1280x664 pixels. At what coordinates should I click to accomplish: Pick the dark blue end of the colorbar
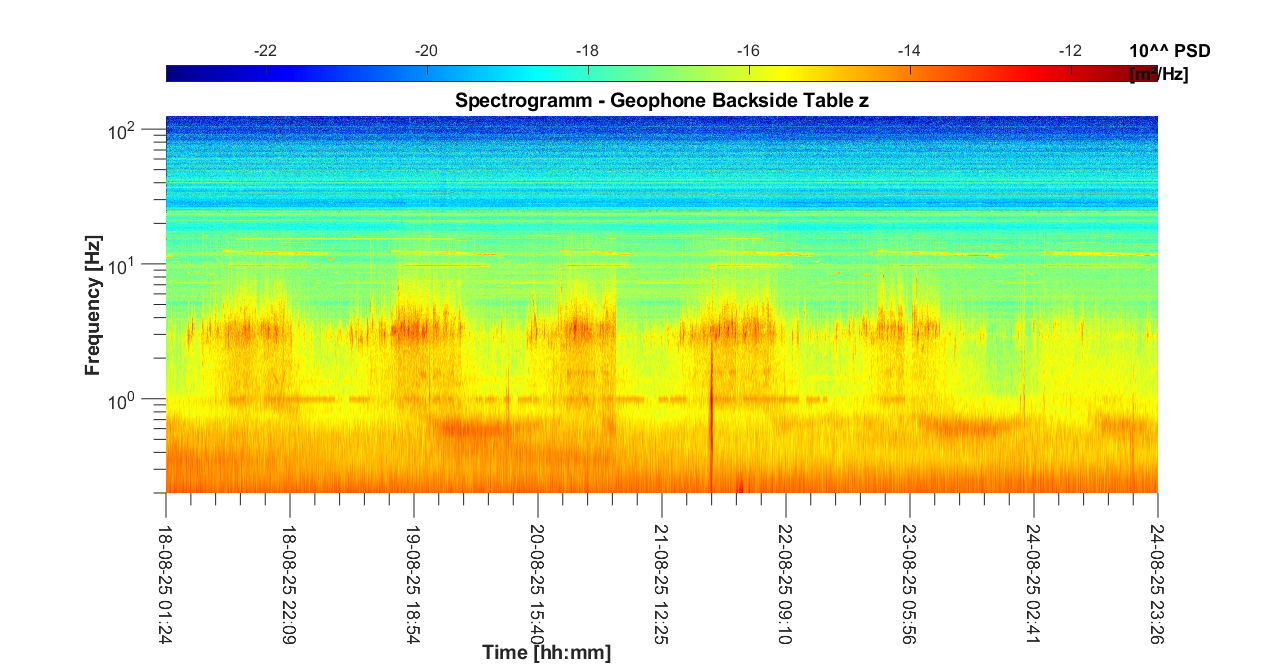point(172,73)
